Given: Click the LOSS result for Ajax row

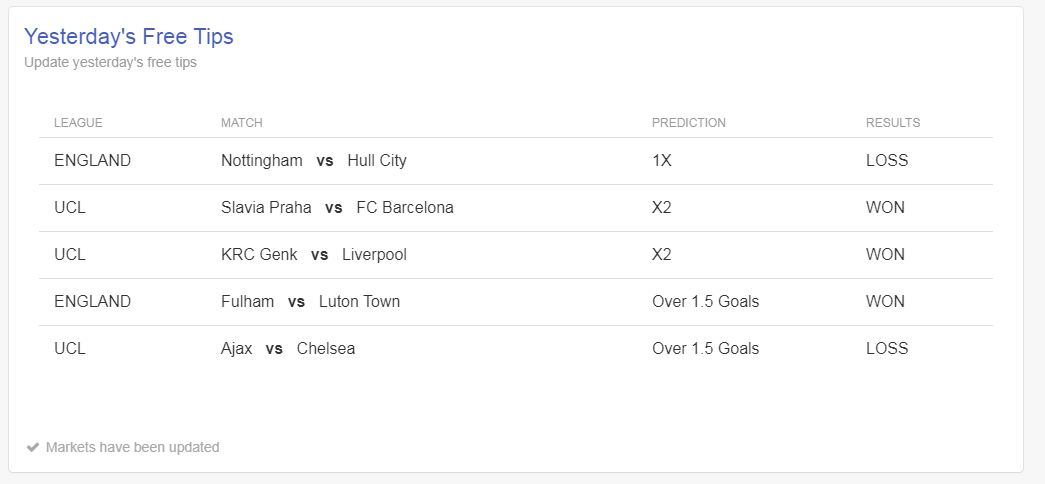Looking at the screenshot, I should pos(886,349).
